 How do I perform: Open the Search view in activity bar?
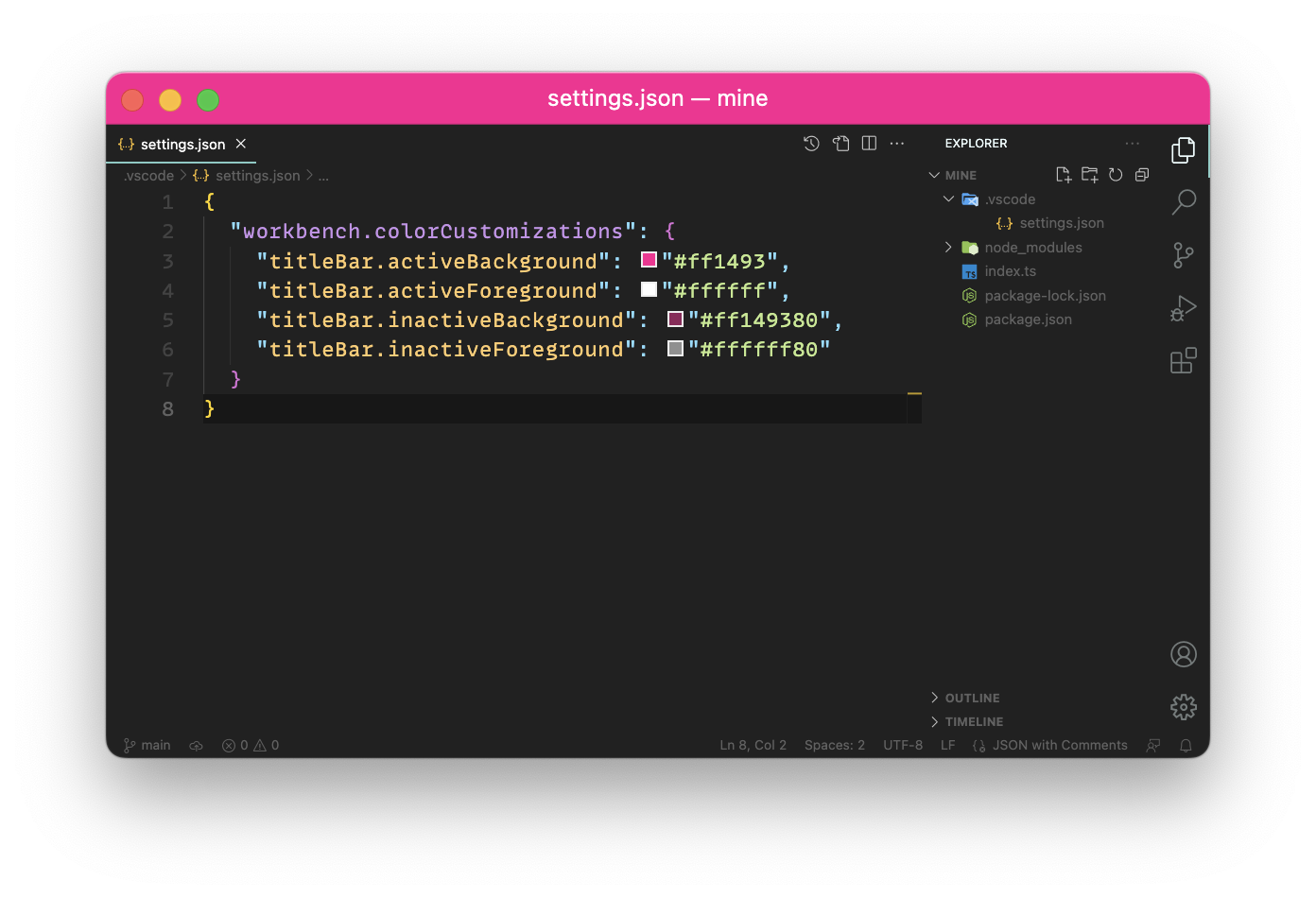tap(1183, 202)
